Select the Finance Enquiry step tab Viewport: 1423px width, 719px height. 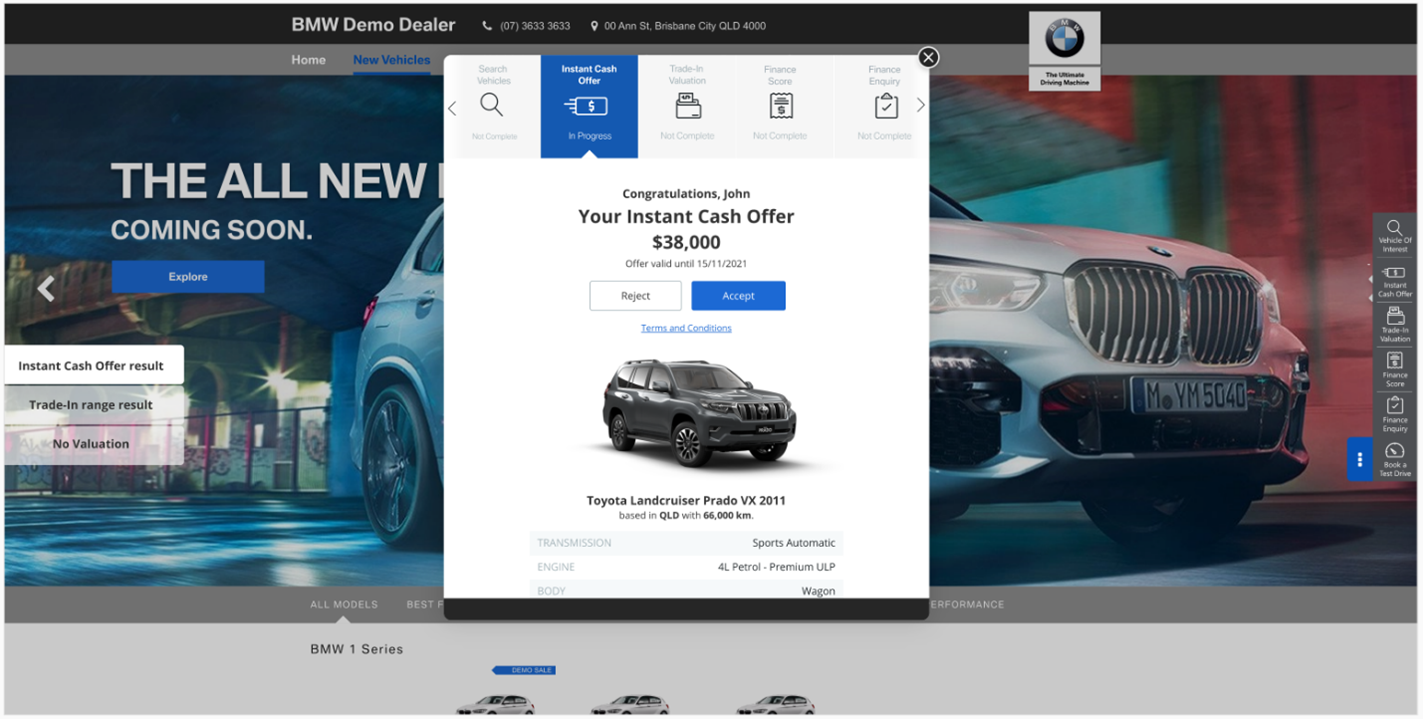pos(884,105)
